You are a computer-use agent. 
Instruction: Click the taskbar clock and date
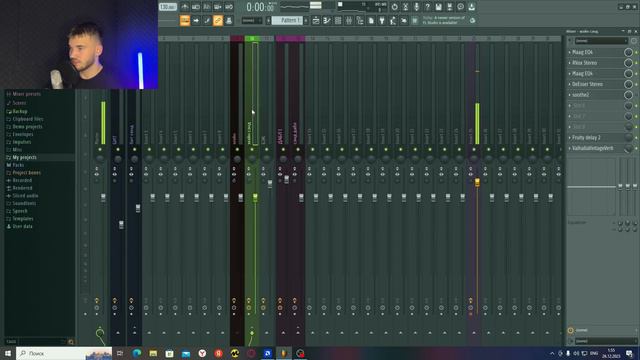coord(611,353)
